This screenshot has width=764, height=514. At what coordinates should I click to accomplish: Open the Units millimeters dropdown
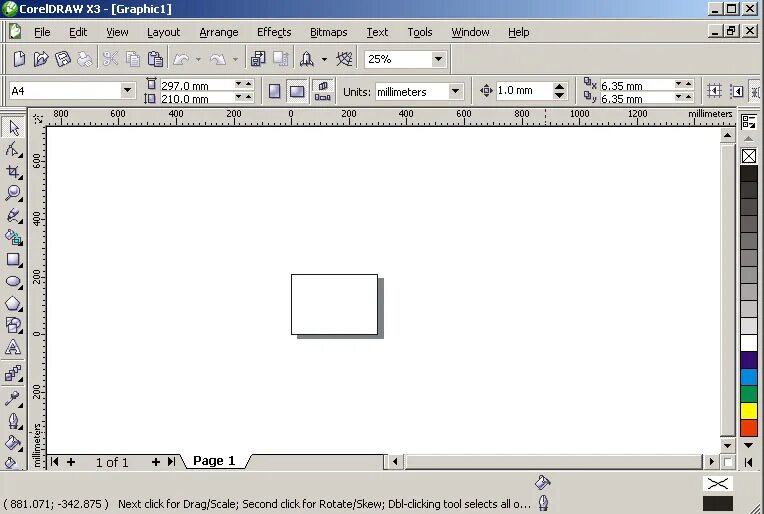[x=455, y=91]
